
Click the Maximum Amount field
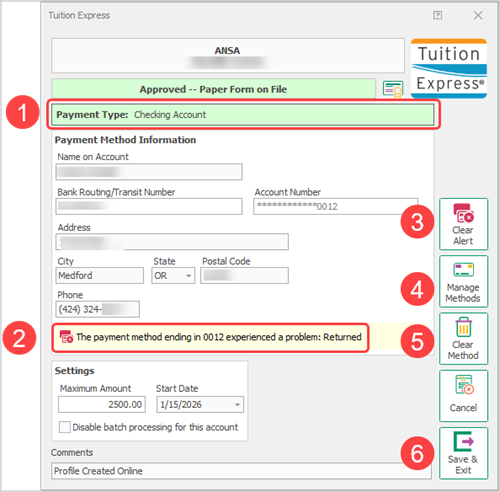(102, 404)
